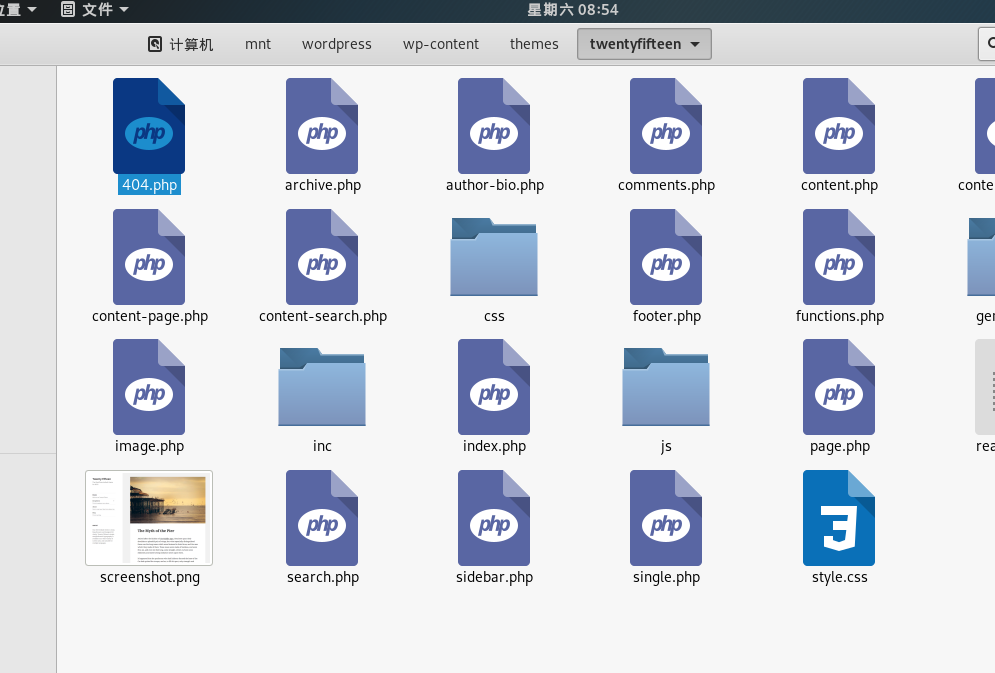Screen dimensions: 995x673
Task: Navigate to the wordpress folder in path bar
Action: (x=336, y=44)
